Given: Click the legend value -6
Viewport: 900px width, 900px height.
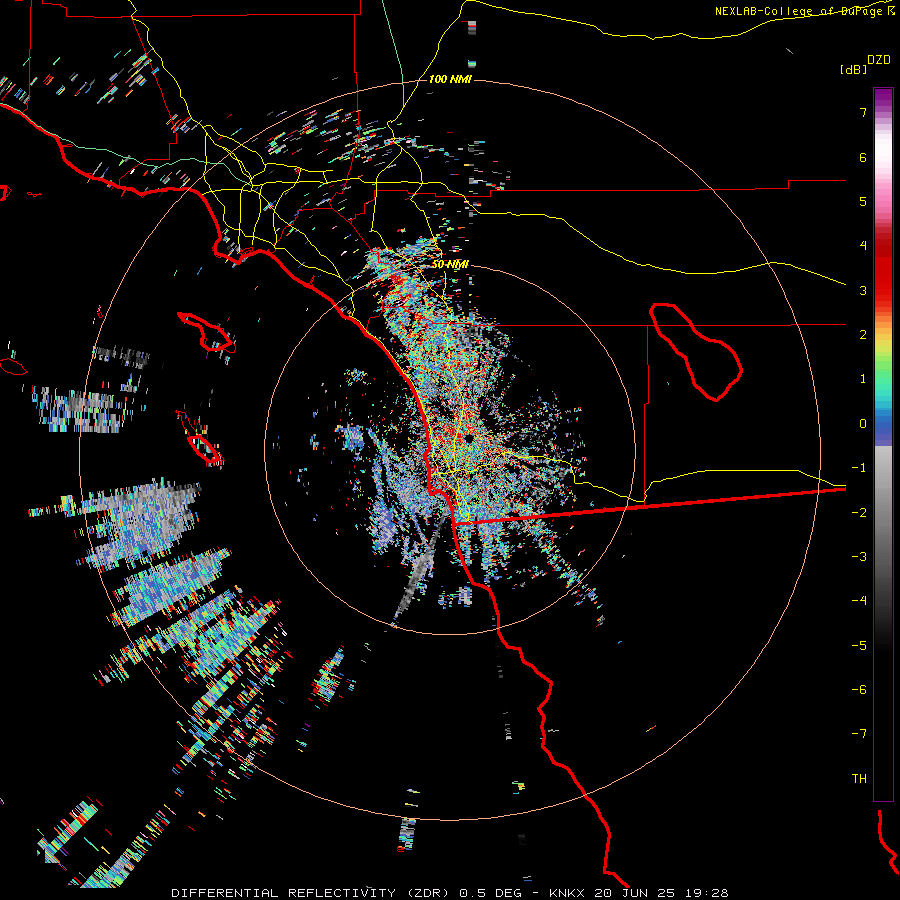Looking at the screenshot, I should tap(859, 689).
